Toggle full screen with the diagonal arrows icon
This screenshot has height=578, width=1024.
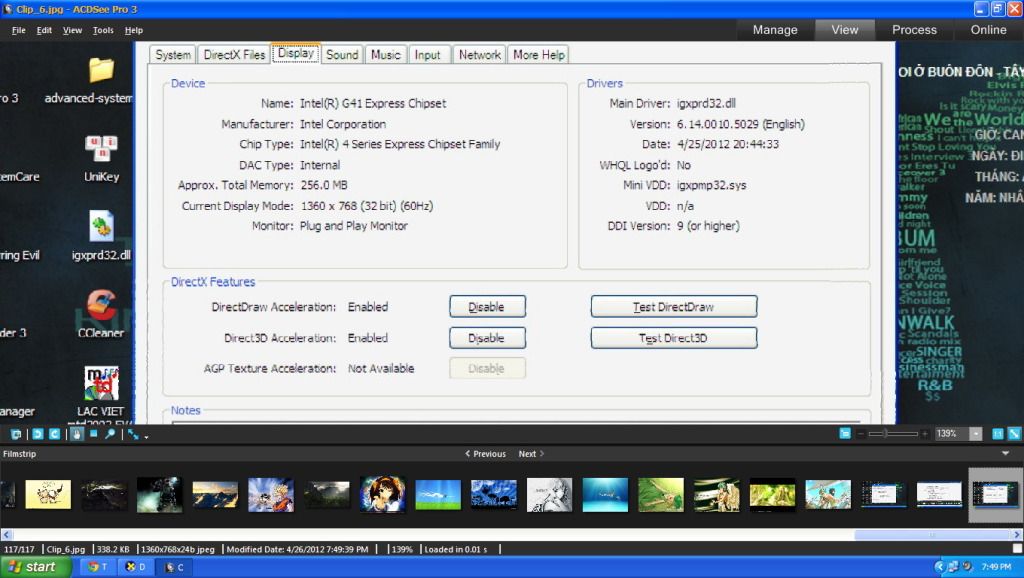tap(133, 434)
